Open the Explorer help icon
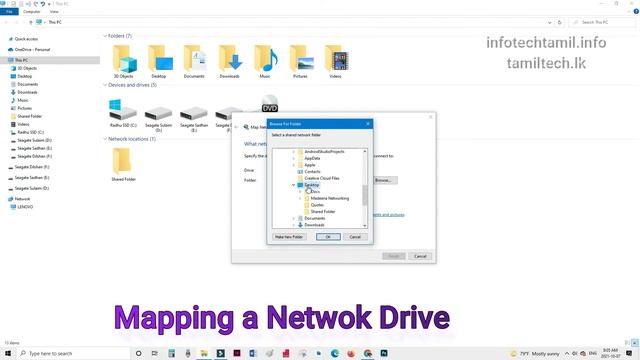The width and height of the screenshot is (640, 360). (x=636, y=11)
